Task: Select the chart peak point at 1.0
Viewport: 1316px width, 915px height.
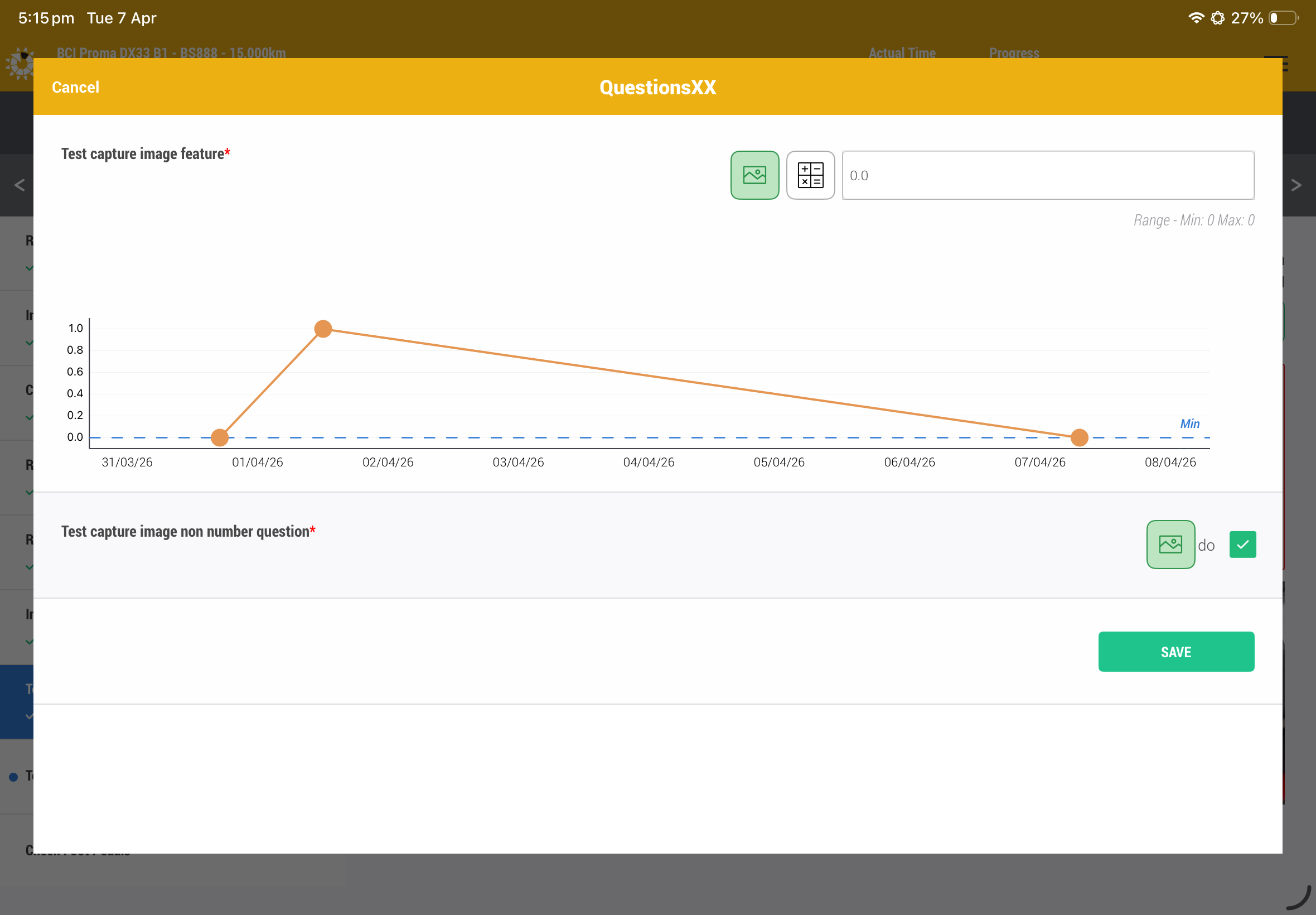Action: (x=323, y=329)
